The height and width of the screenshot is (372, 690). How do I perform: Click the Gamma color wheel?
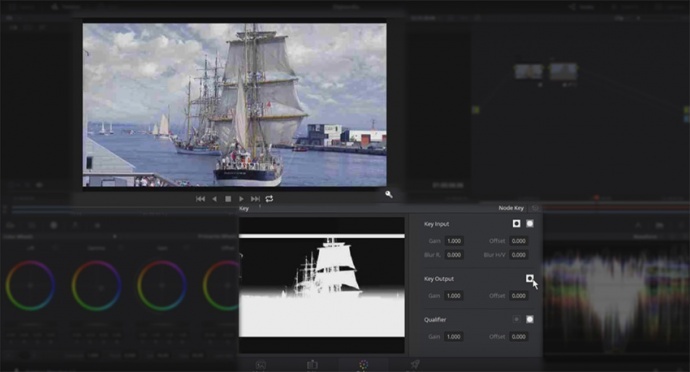[96, 285]
